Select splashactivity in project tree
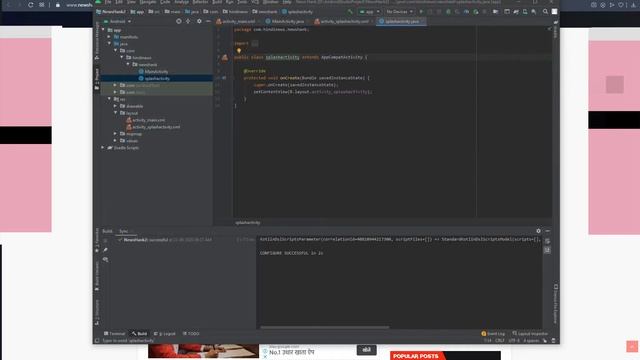Viewport: 640px width, 360px height. coord(154,78)
